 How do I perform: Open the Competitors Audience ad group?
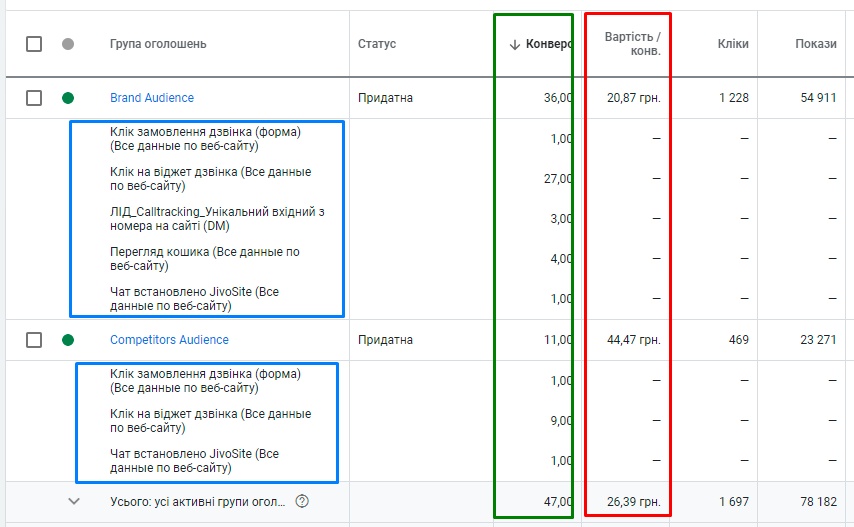pos(169,340)
